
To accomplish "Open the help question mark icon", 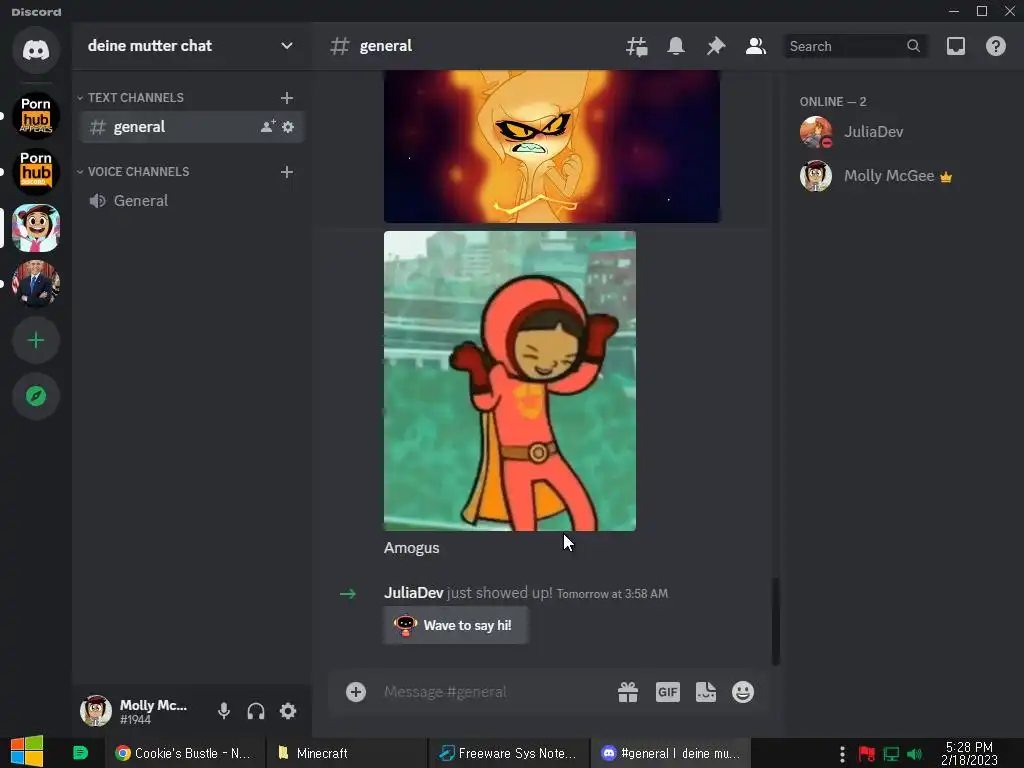I will [x=996, y=46].
